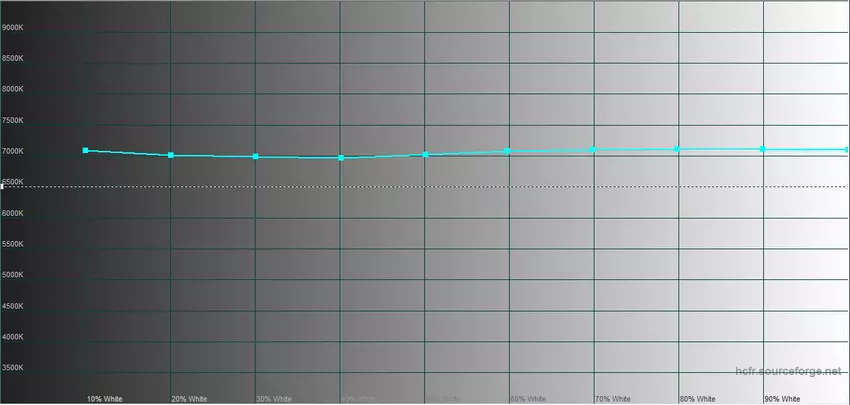850x405 pixels.
Task: Click the cyan marker at 50% White
Action: [x=426, y=154]
